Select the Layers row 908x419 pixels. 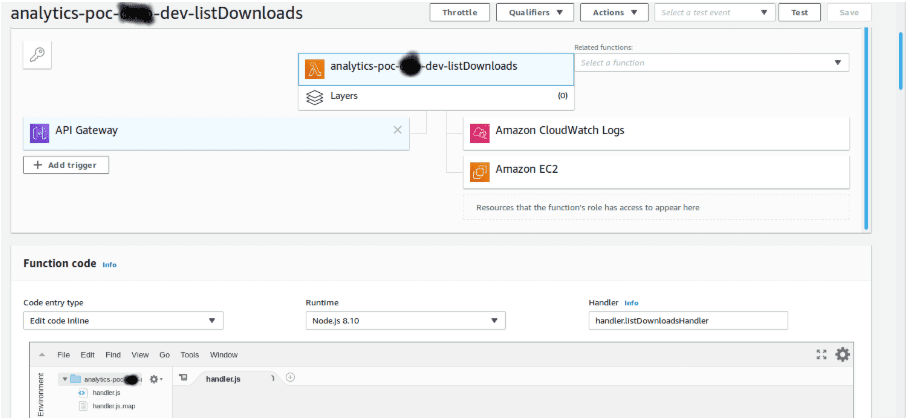pos(436,97)
